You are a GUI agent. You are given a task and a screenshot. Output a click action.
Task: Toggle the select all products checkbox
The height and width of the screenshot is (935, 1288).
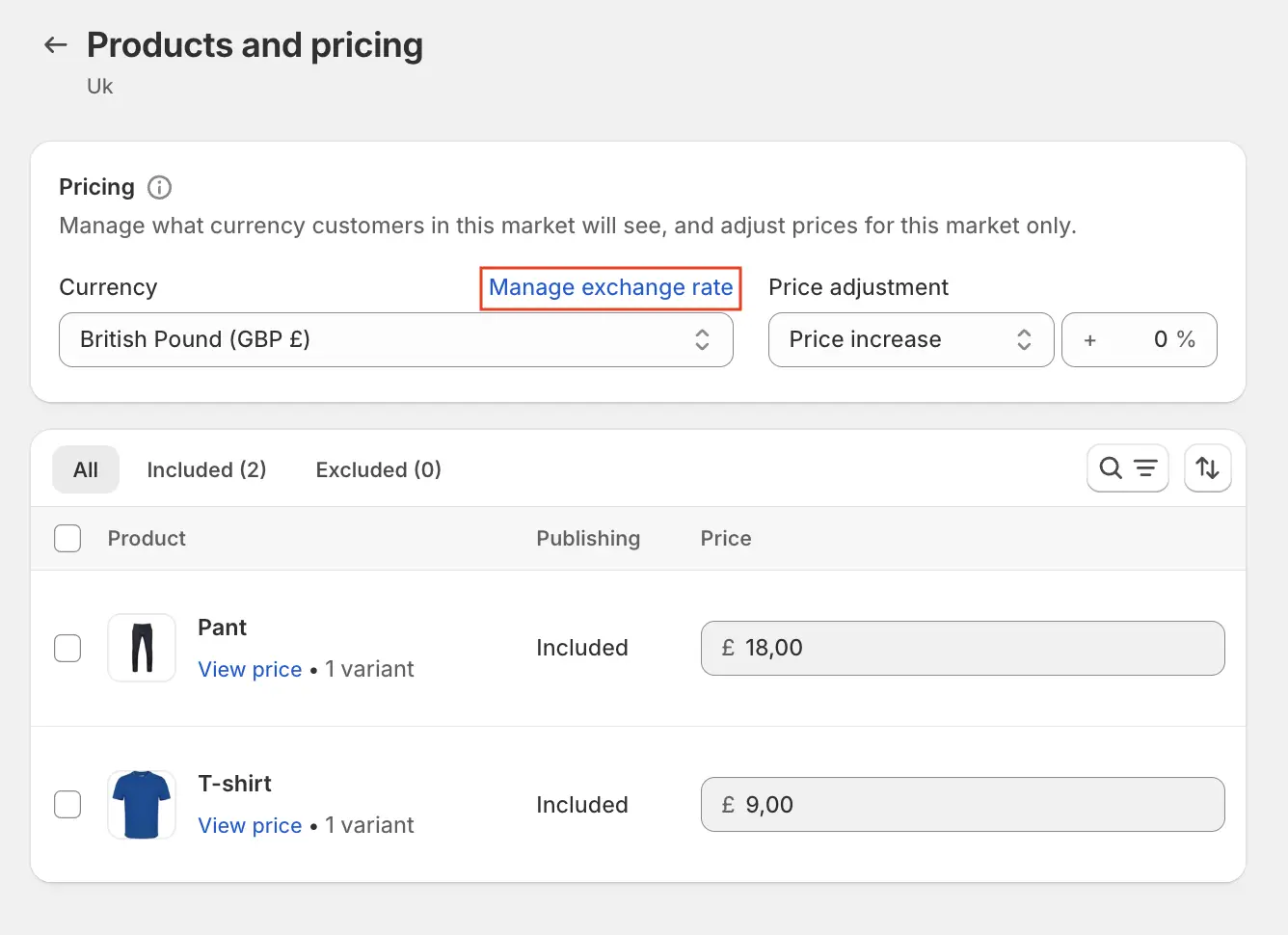pos(67,538)
